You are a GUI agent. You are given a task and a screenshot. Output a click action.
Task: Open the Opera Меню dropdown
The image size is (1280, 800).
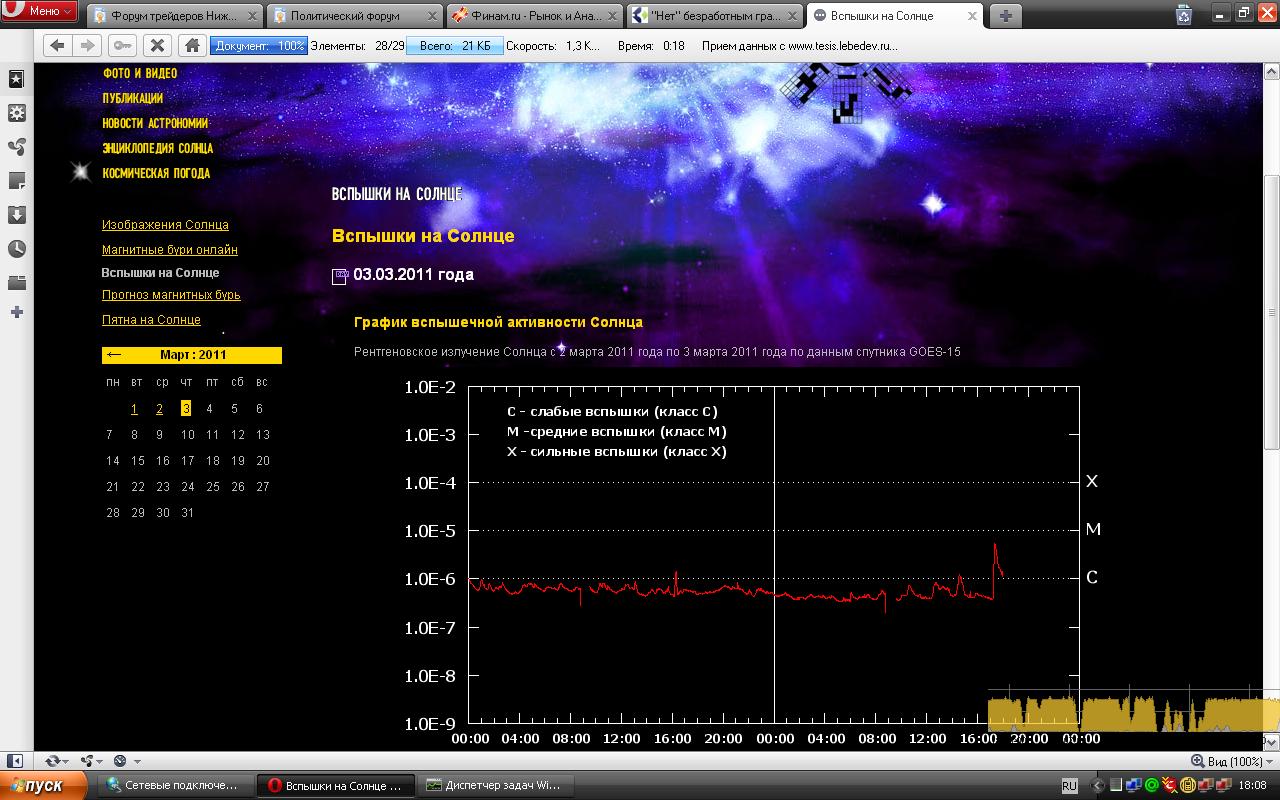pos(40,12)
